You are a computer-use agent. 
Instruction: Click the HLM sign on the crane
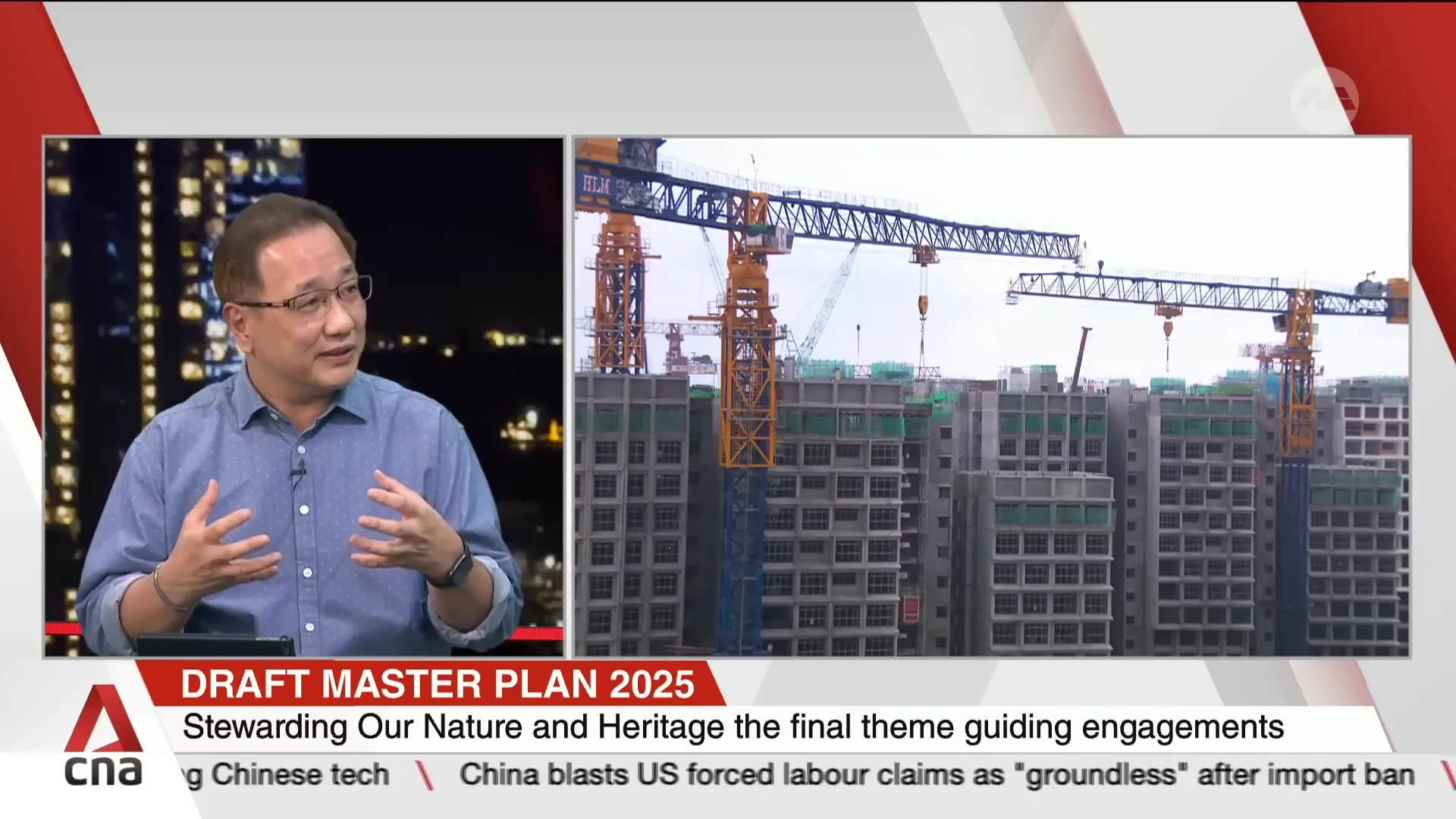596,184
